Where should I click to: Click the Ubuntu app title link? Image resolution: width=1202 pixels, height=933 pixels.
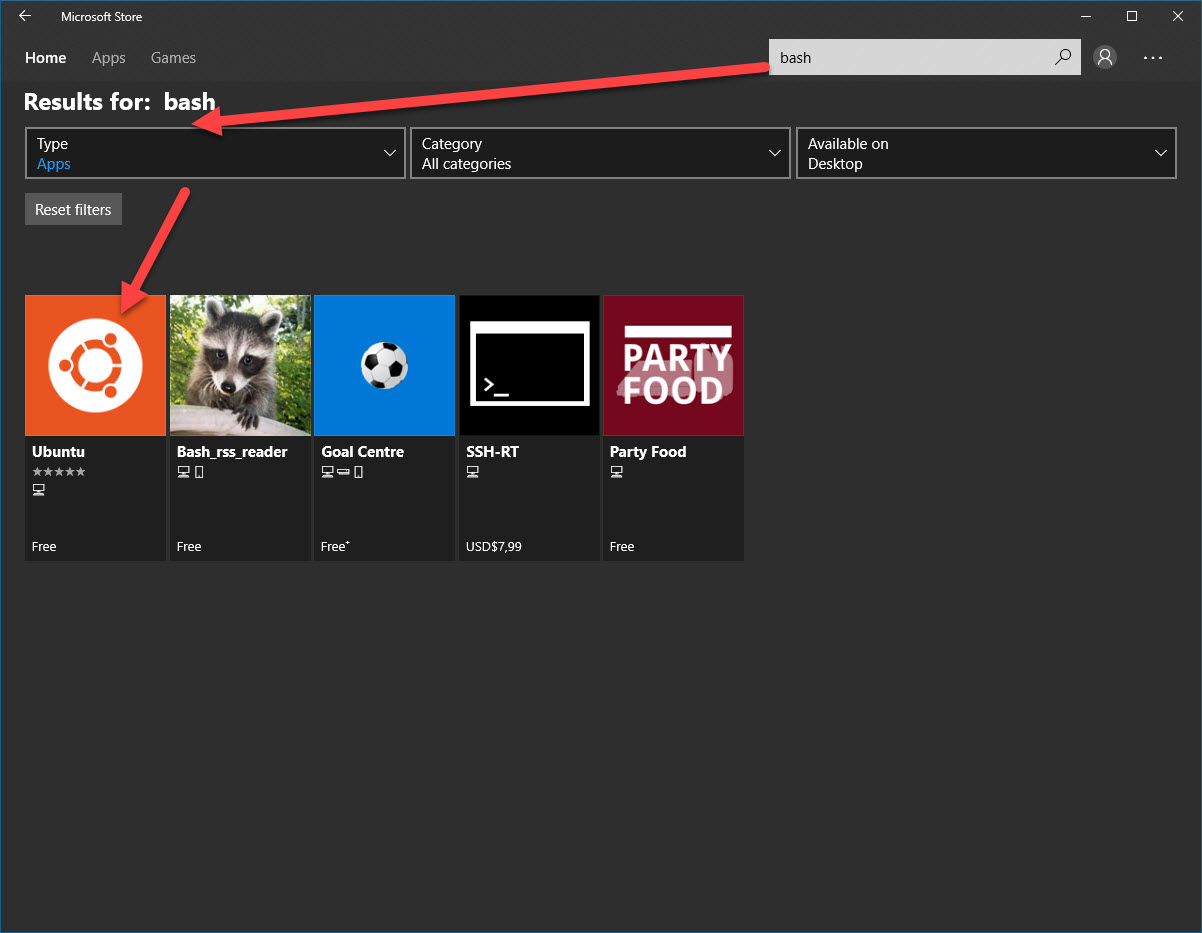pyautogui.click(x=58, y=452)
